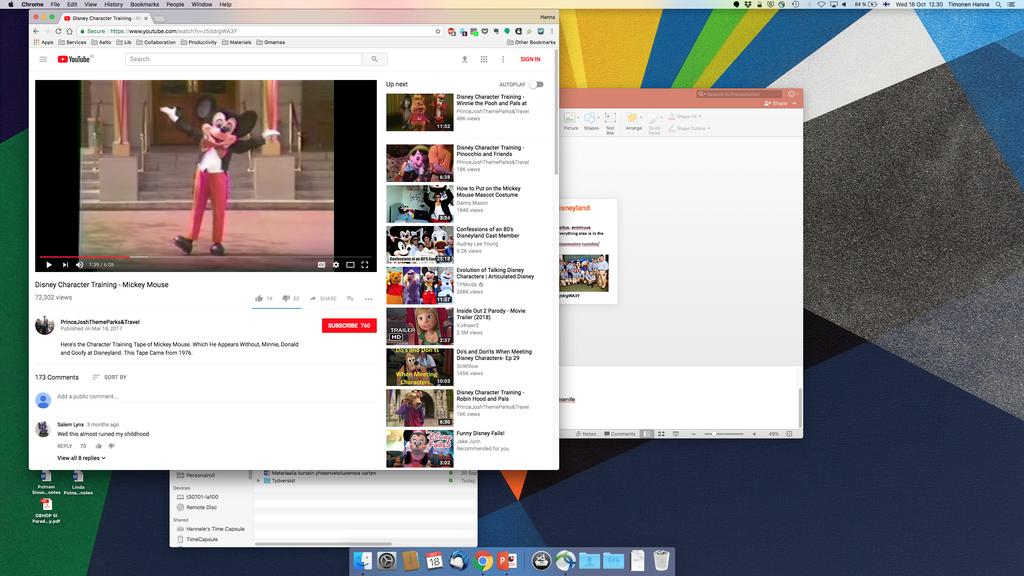1024x576 pixels.
Task: Seek on the video progress bar
Action: (206, 257)
